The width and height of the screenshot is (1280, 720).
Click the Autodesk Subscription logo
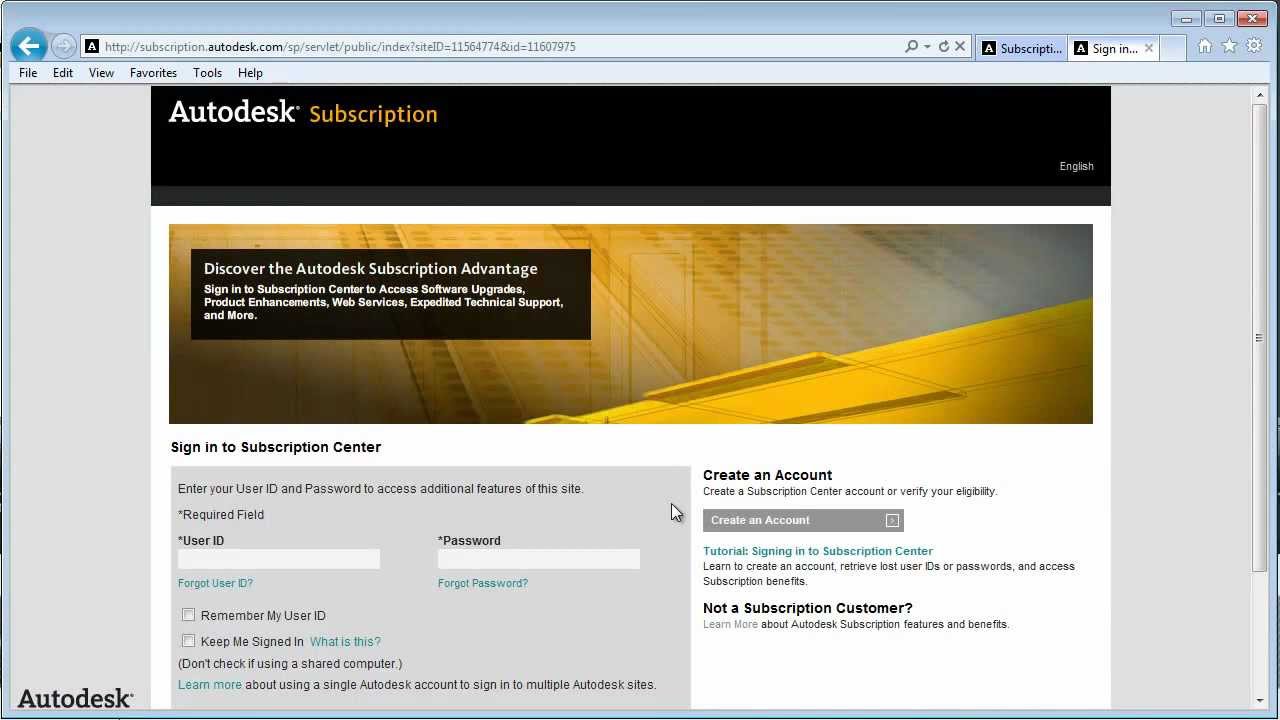pos(303,112)
